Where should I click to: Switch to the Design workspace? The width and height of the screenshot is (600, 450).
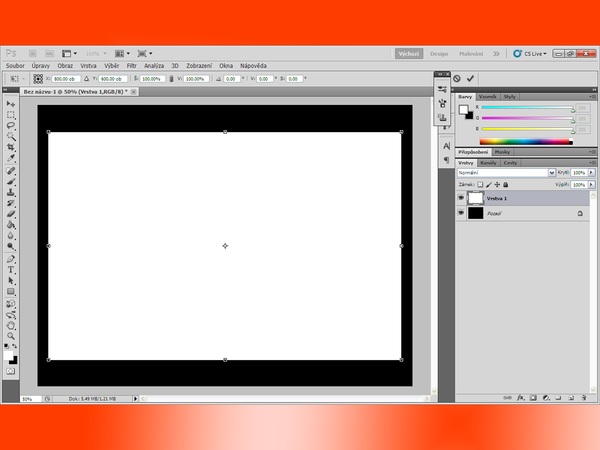(439, 53)
